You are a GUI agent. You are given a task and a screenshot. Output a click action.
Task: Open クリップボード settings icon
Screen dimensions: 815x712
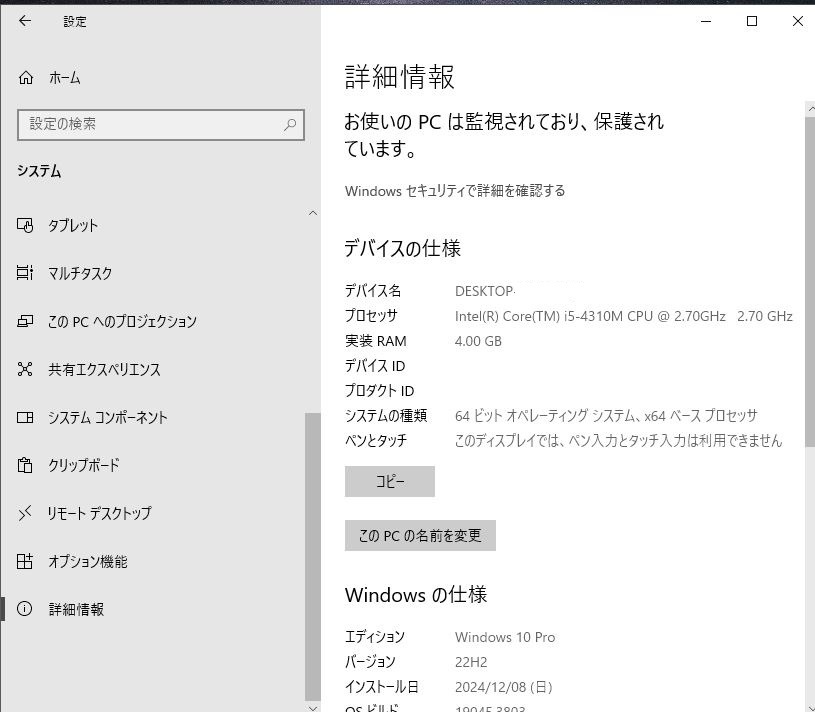click(25, 465)
